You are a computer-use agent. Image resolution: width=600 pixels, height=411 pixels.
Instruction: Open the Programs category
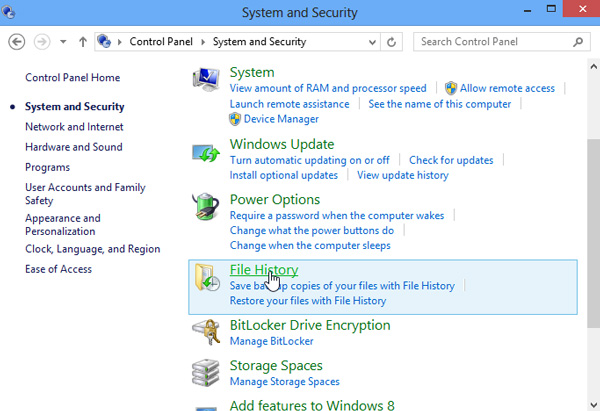tap(47, 167)
